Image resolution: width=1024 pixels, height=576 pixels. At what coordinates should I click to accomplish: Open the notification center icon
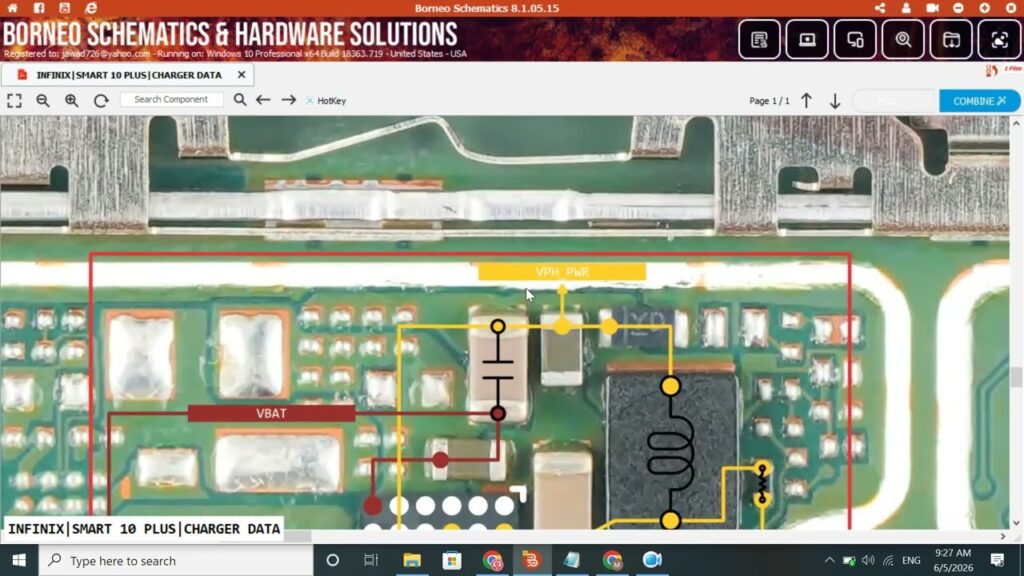point(997,560)
